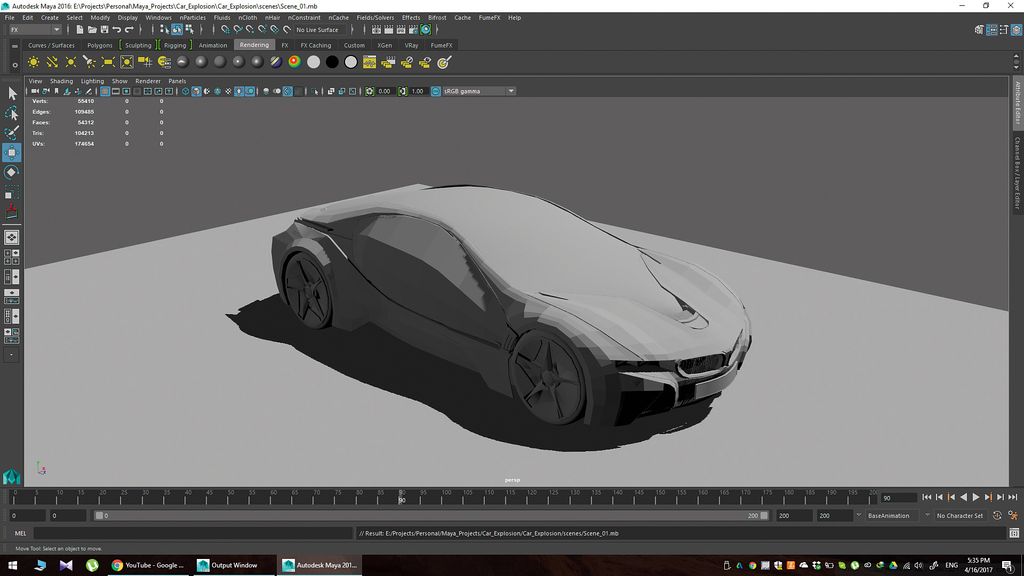Toggle the No Live Surface button
Viewport: 1024px width, 576px height.
(318, 29)
